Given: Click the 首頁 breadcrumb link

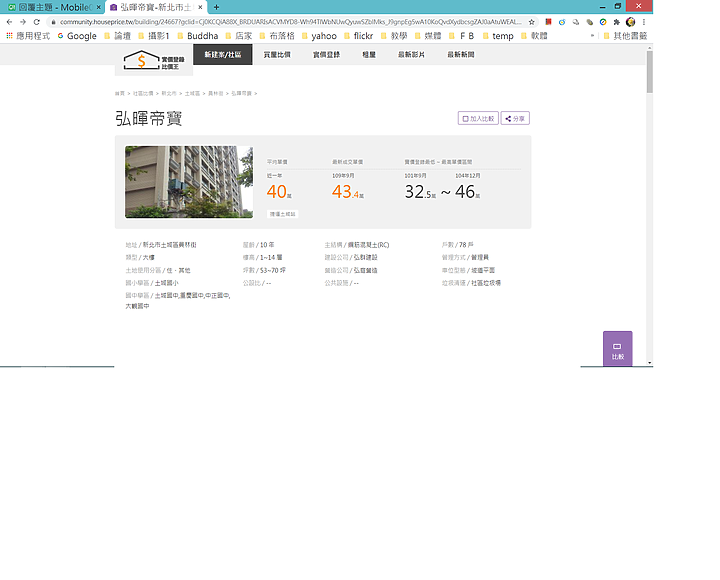Looking at the screenshot, I should point(120,94).
